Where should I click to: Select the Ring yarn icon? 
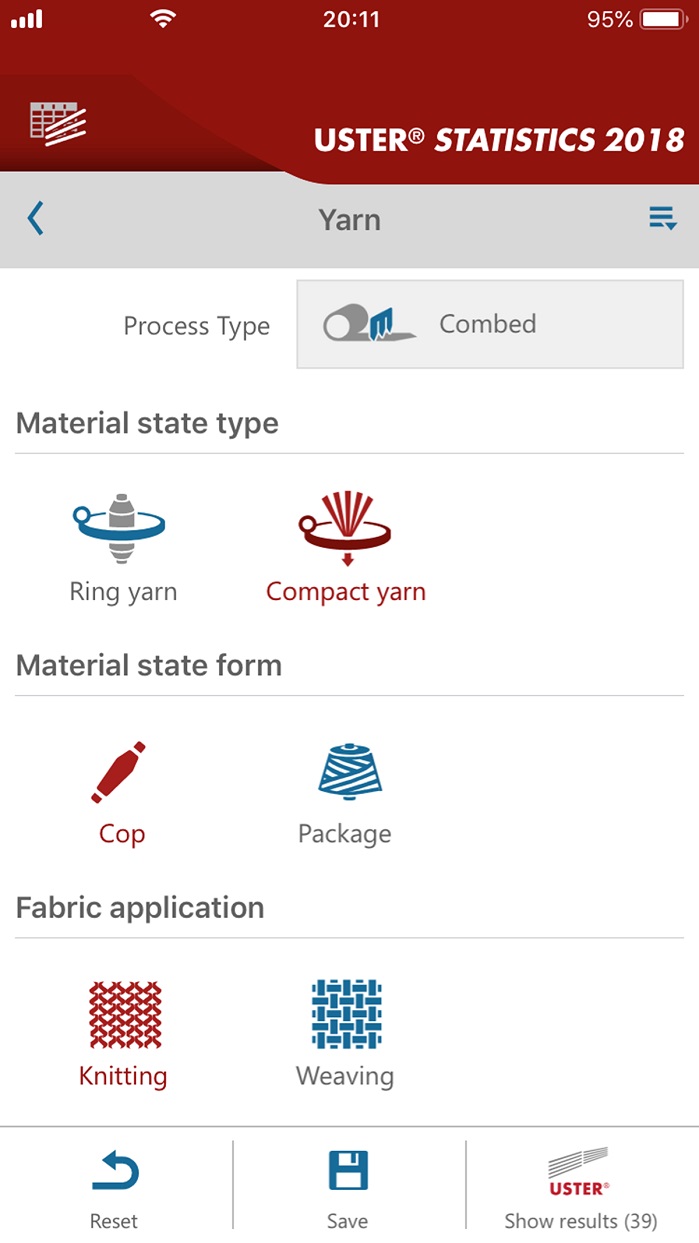(120, 528)
